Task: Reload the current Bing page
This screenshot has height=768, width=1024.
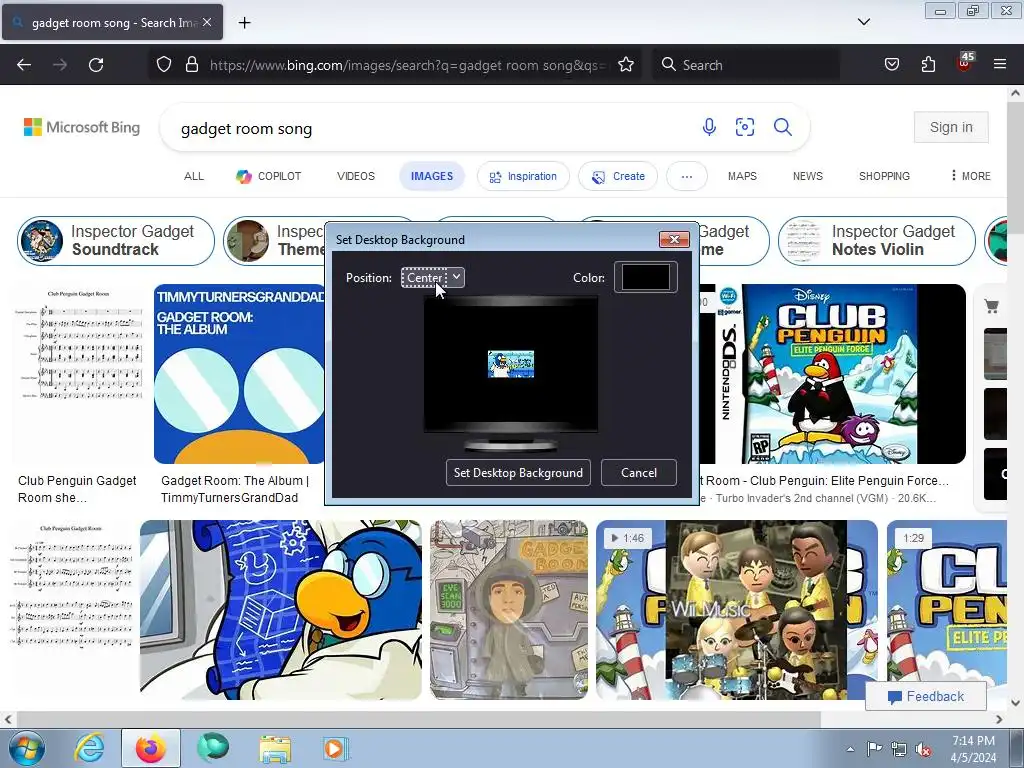Action: tap(96, 65)
